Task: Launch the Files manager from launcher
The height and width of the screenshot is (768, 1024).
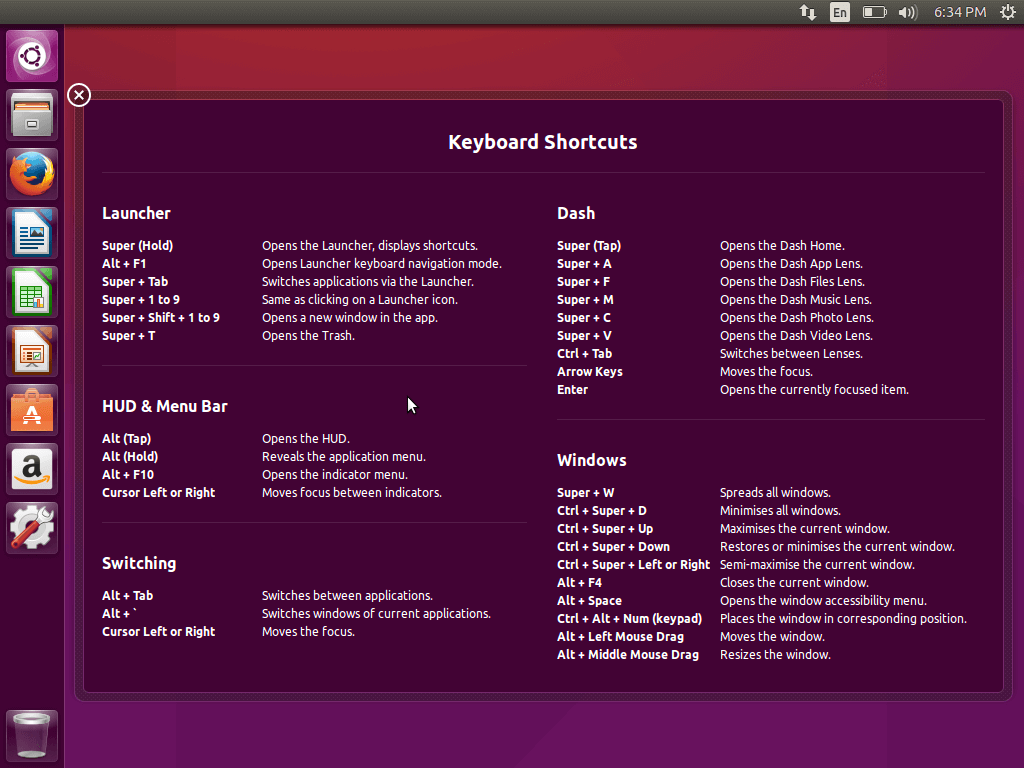Action: (33, 115)
